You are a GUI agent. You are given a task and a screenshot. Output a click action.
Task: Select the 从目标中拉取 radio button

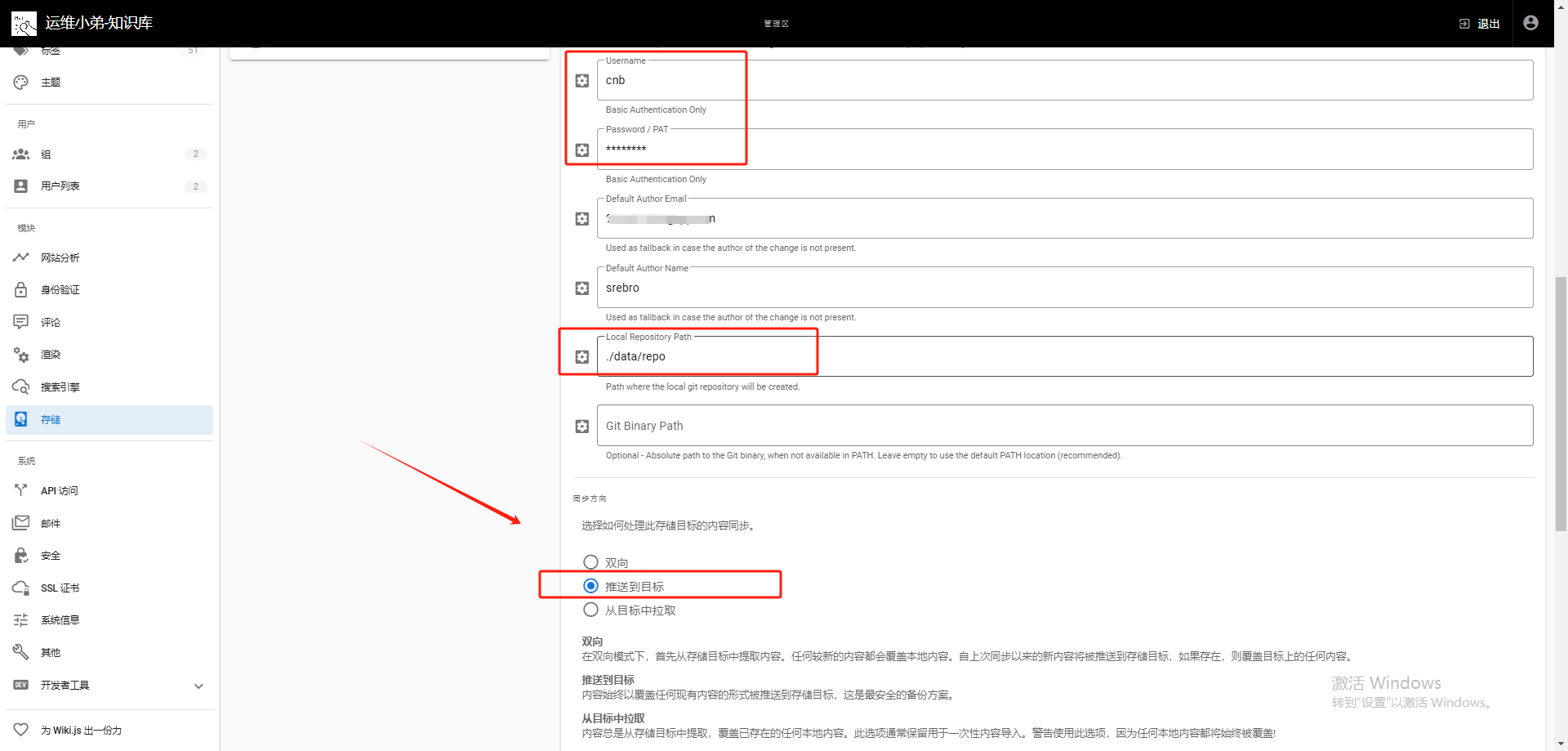pyautogui.click(x=591, y=610)
